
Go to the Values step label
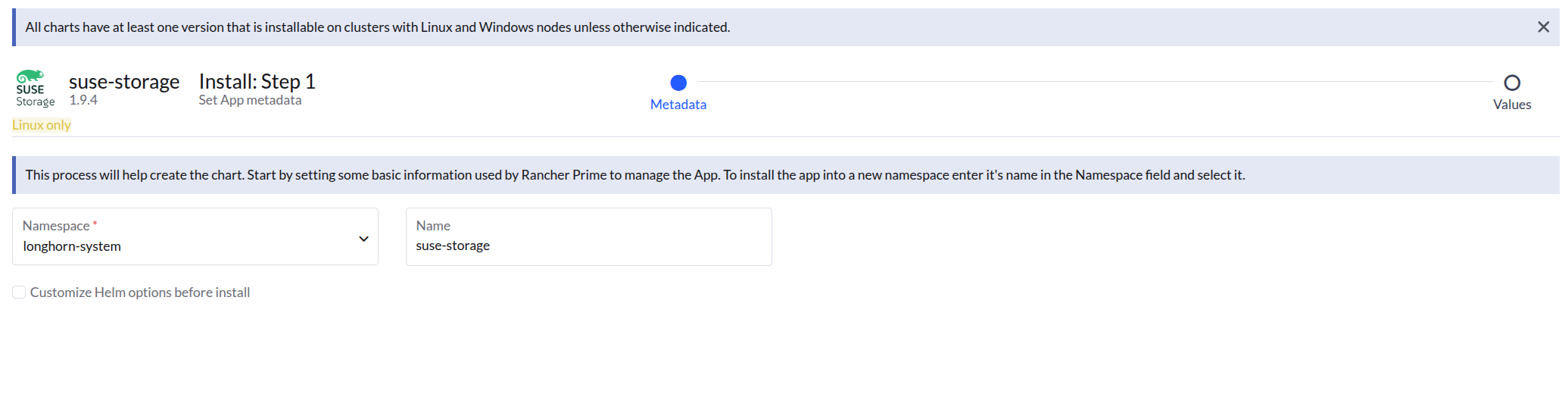(x=1511, y=105)
